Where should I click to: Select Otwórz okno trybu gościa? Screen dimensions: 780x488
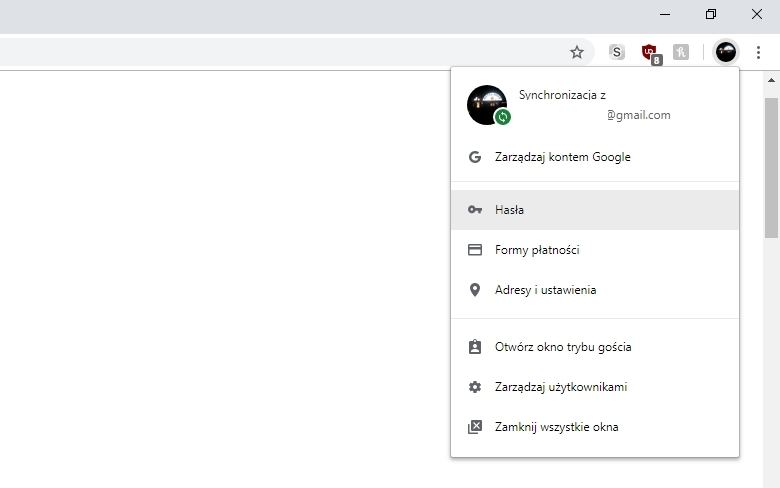(563, 347)
